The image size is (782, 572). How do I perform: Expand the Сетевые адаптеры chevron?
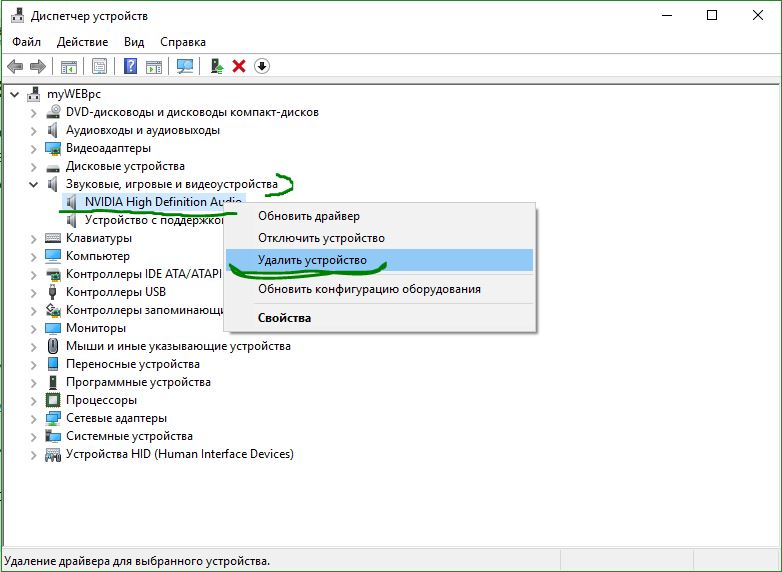point(33,418)
